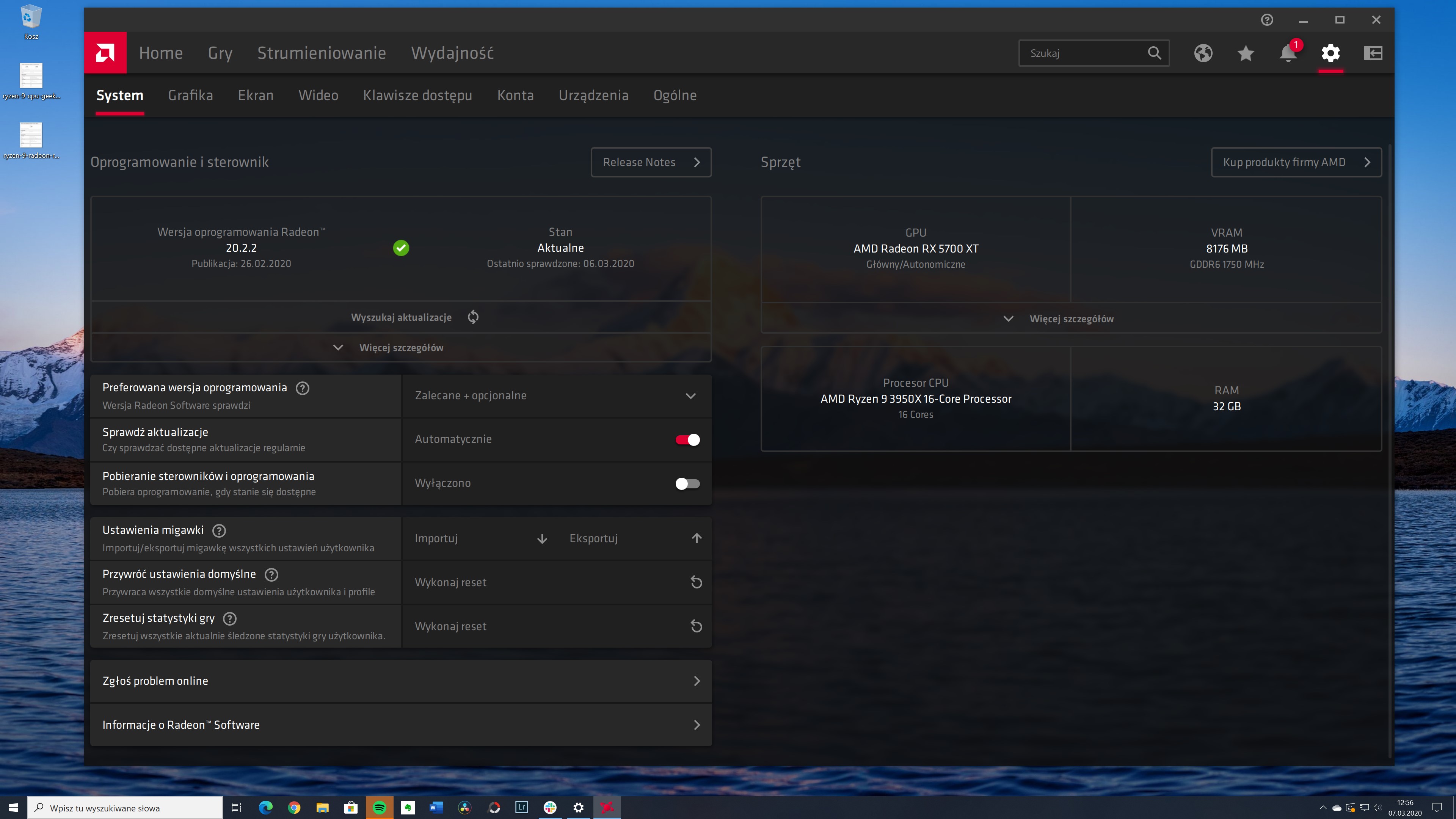Screen dimensions: 1456x819
Task: Show hidden system tray icons
Action: 1323,808
